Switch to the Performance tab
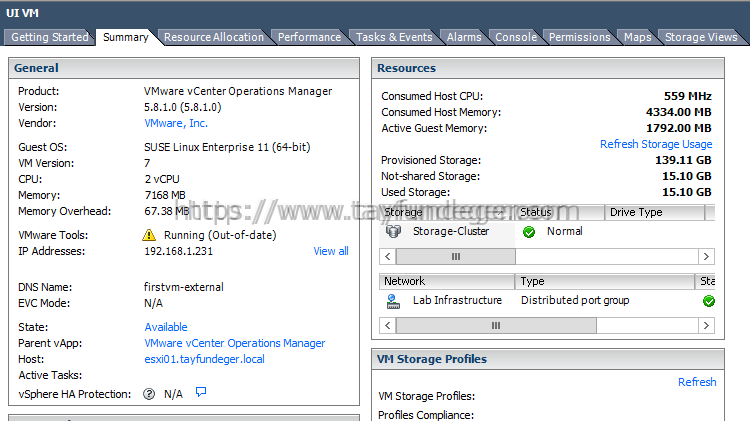750x421 pixels. click(x=309, y=37)
